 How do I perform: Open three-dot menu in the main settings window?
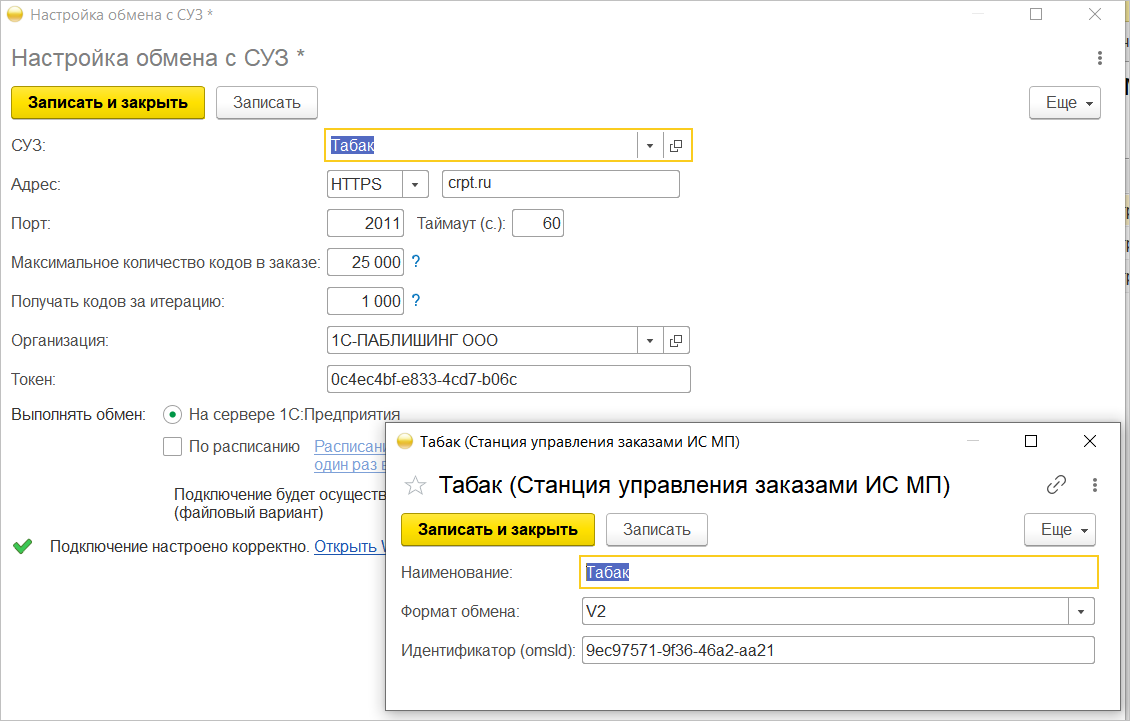click(x=1100, y=58)
